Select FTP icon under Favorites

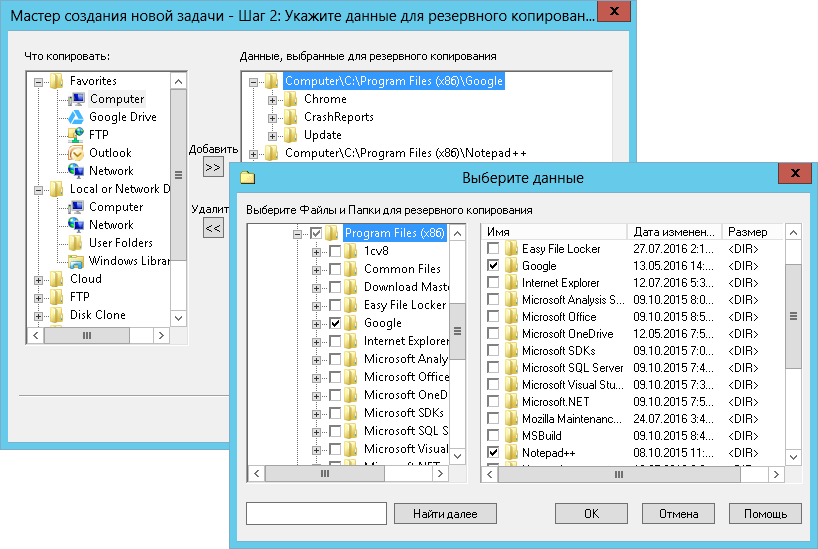pos(77,135)
